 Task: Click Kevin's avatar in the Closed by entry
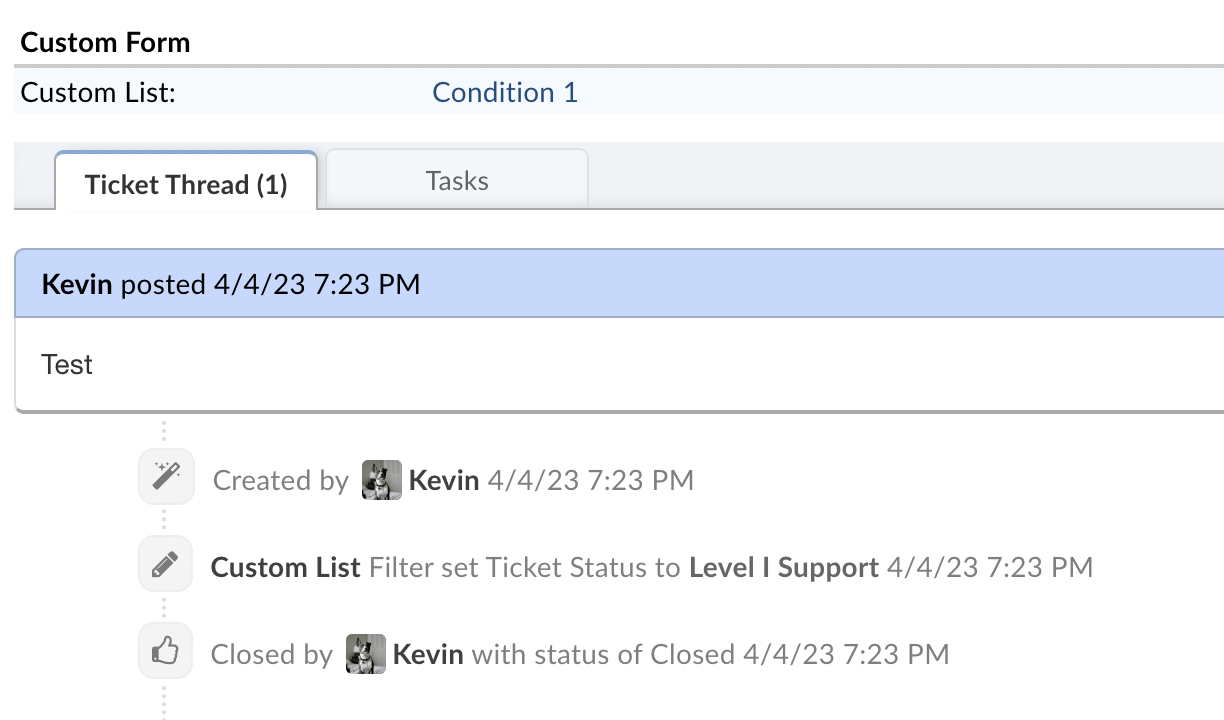click(366, 654)
